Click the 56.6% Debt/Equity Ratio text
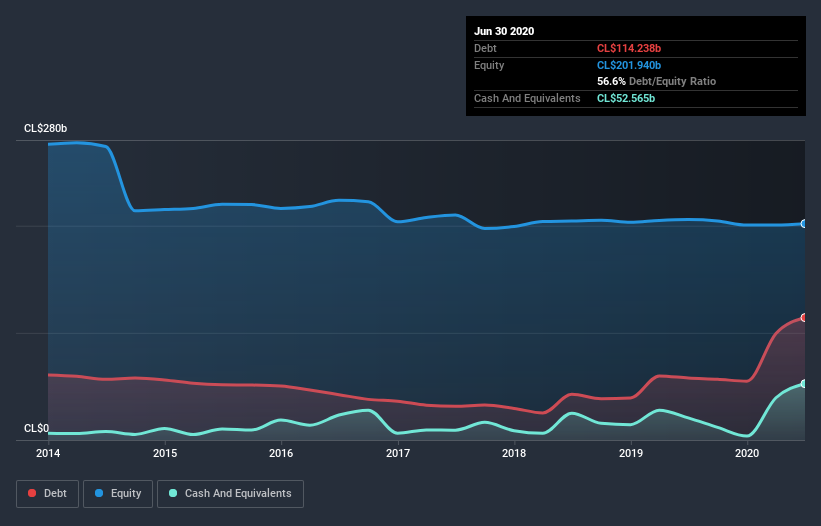This screenshot has width=821, height=526. tap(657, 82)
